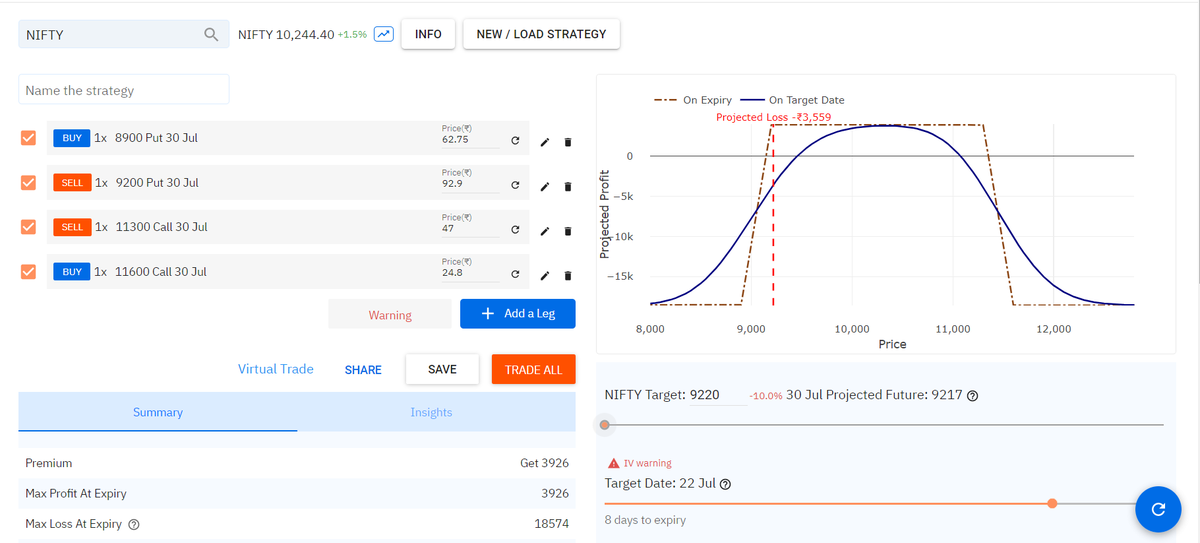Uncheck the 8900 Put leg checkbox
This screenshot has width=1200, height=543.
[28, 138]
